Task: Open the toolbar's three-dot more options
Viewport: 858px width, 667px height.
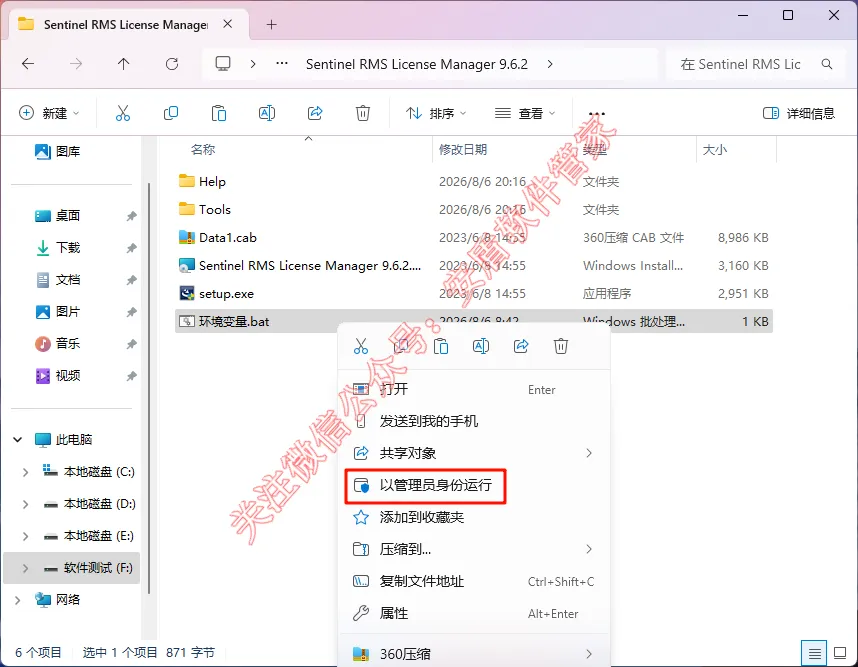Action: [x=596, y=114]
